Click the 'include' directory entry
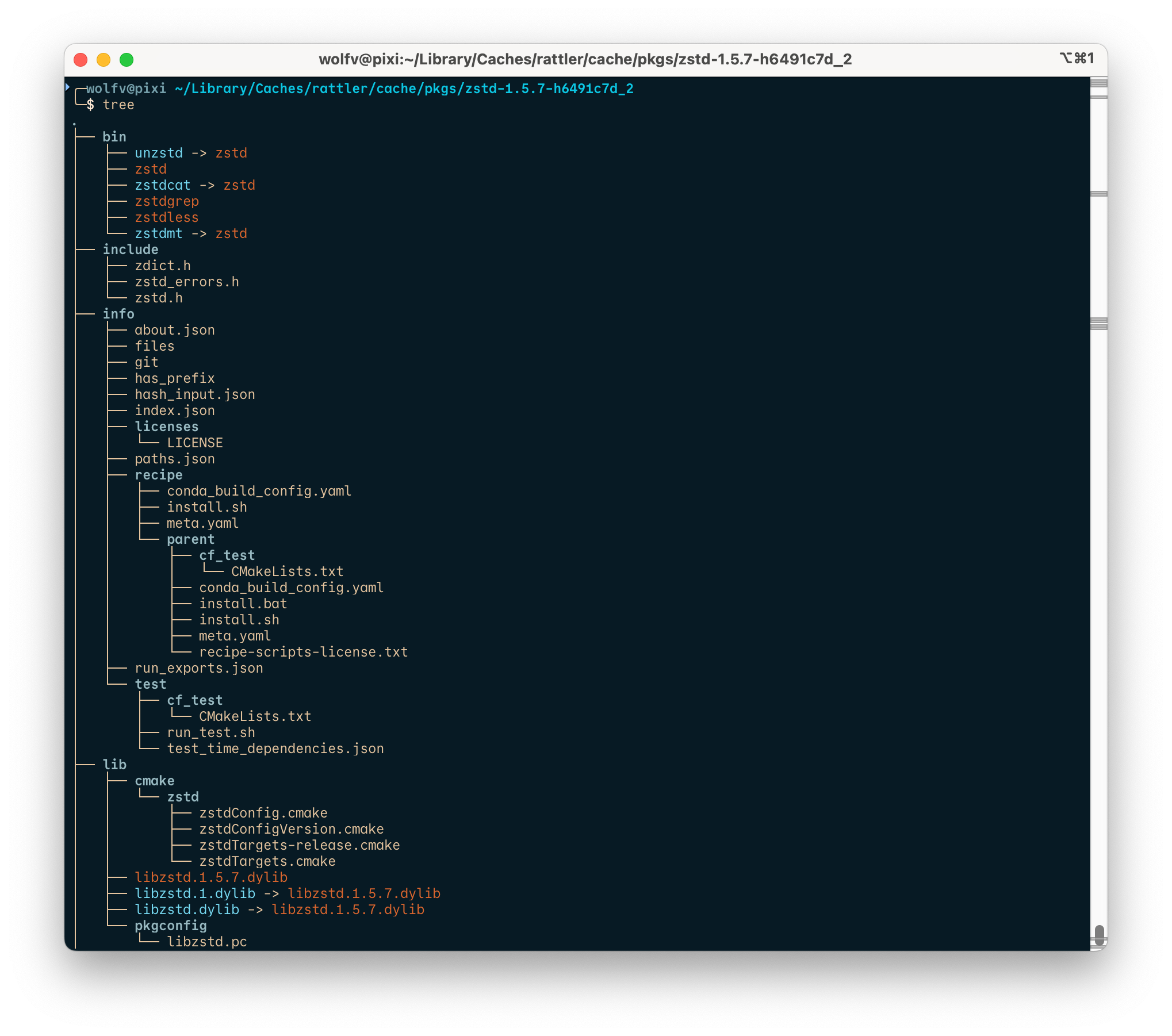The height and width of the screenshot is (1036, 1172). point(130,250)
